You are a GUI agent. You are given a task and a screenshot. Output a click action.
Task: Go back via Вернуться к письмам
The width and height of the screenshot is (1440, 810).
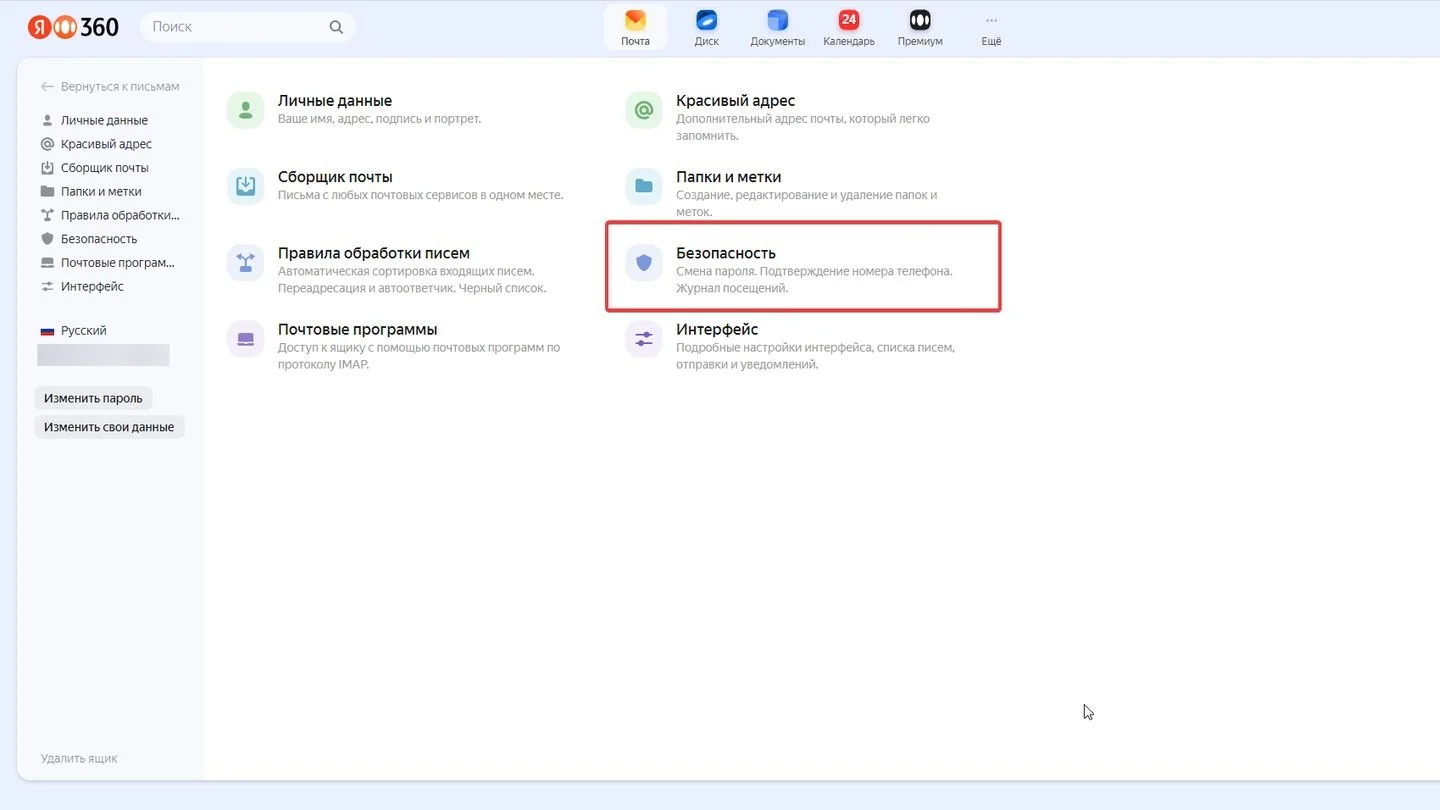[x=110, y=87]
